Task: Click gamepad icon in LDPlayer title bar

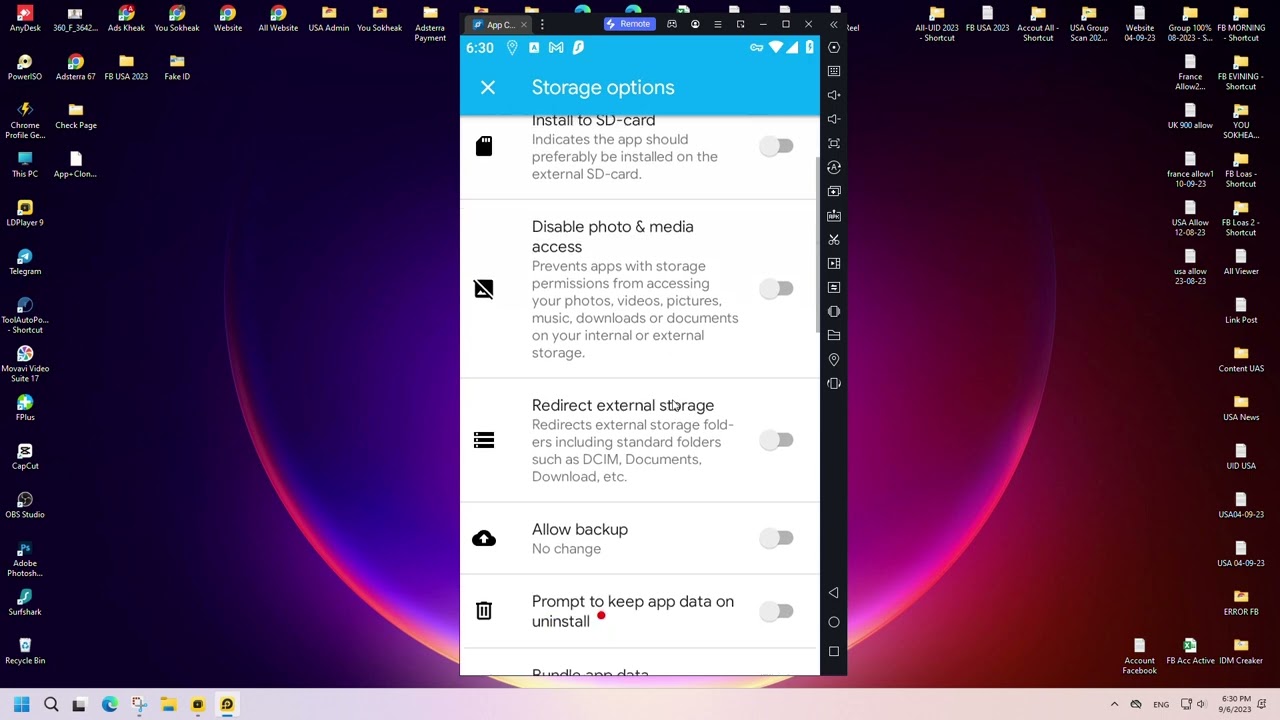Action: [x=672, y=24]
